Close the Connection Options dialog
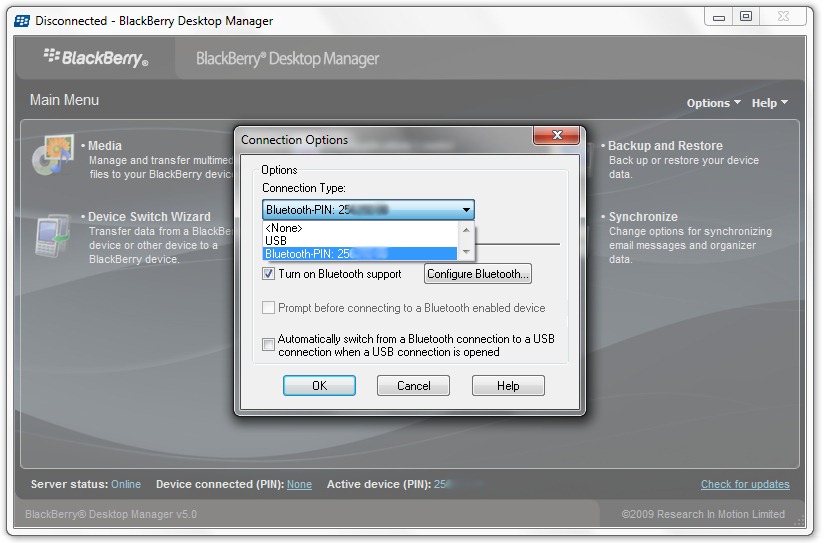 tap(557, 137)
